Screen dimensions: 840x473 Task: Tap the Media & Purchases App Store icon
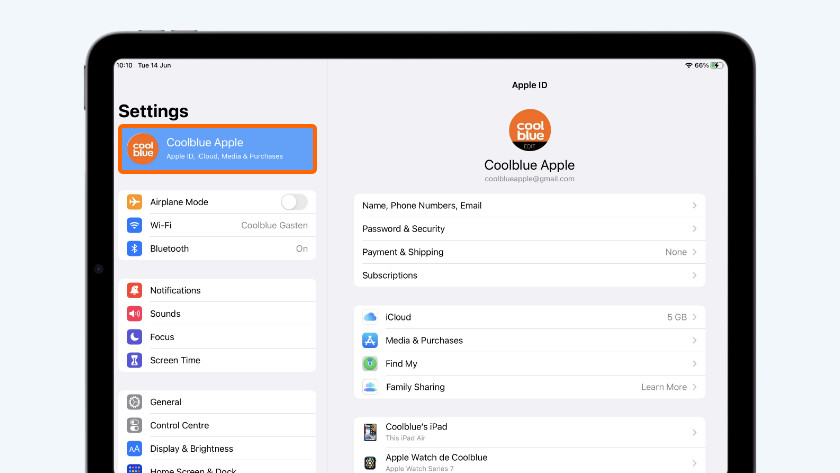pos(370,340)
